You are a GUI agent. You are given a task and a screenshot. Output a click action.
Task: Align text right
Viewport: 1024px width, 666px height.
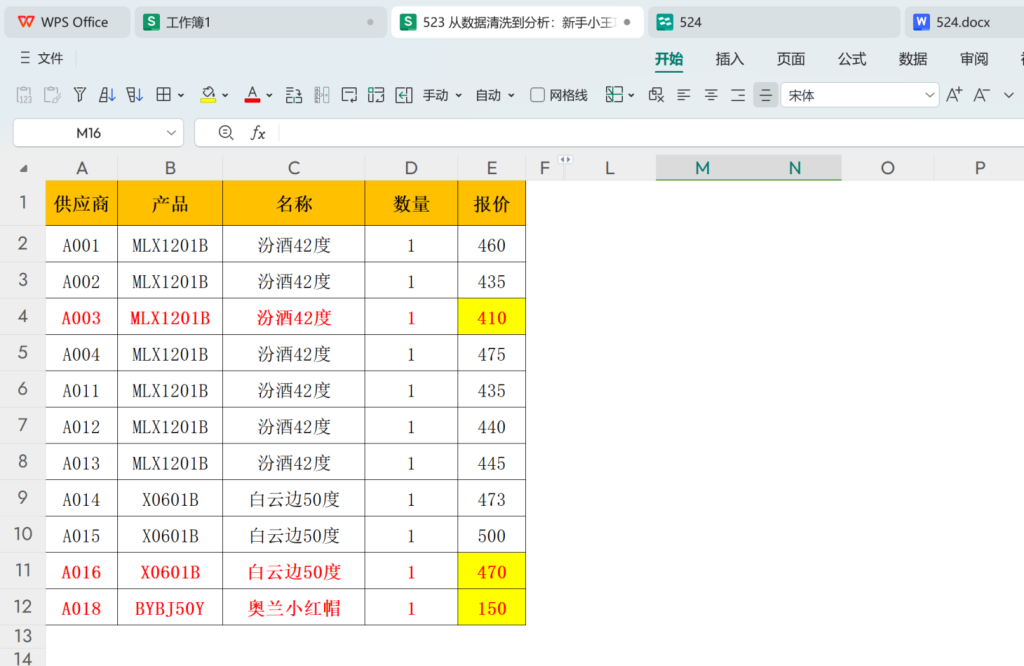tap(738, 95)
